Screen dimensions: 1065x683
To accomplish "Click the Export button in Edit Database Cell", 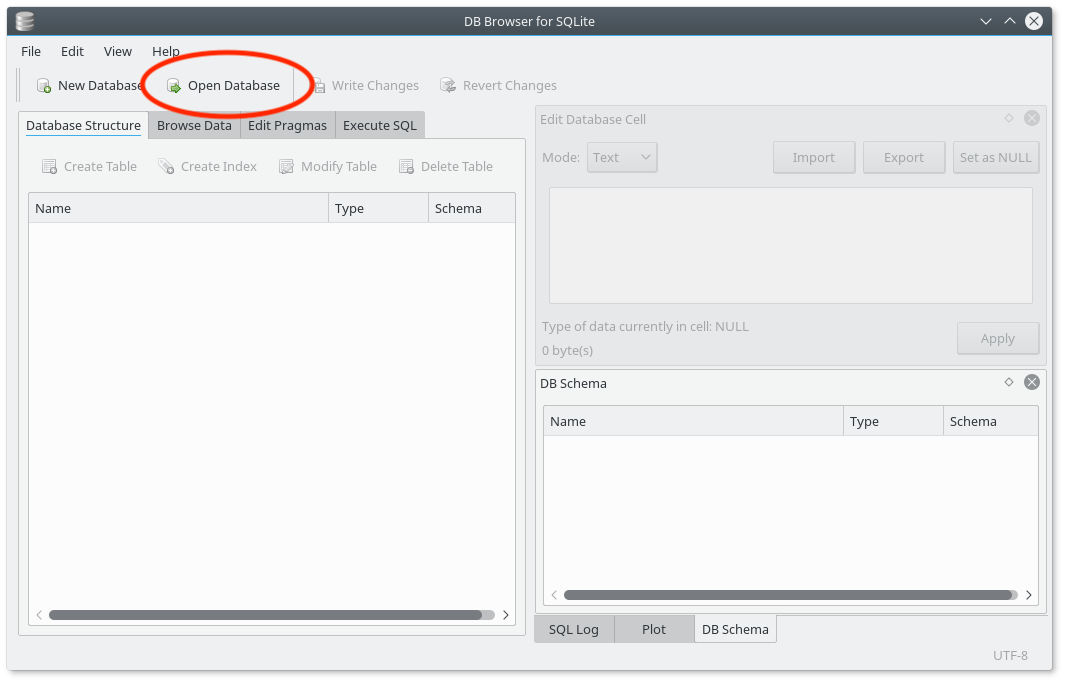I will point(903,157).
